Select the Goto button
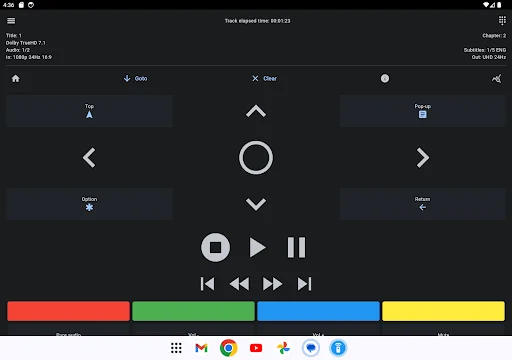512x360 pixels. 135,79
